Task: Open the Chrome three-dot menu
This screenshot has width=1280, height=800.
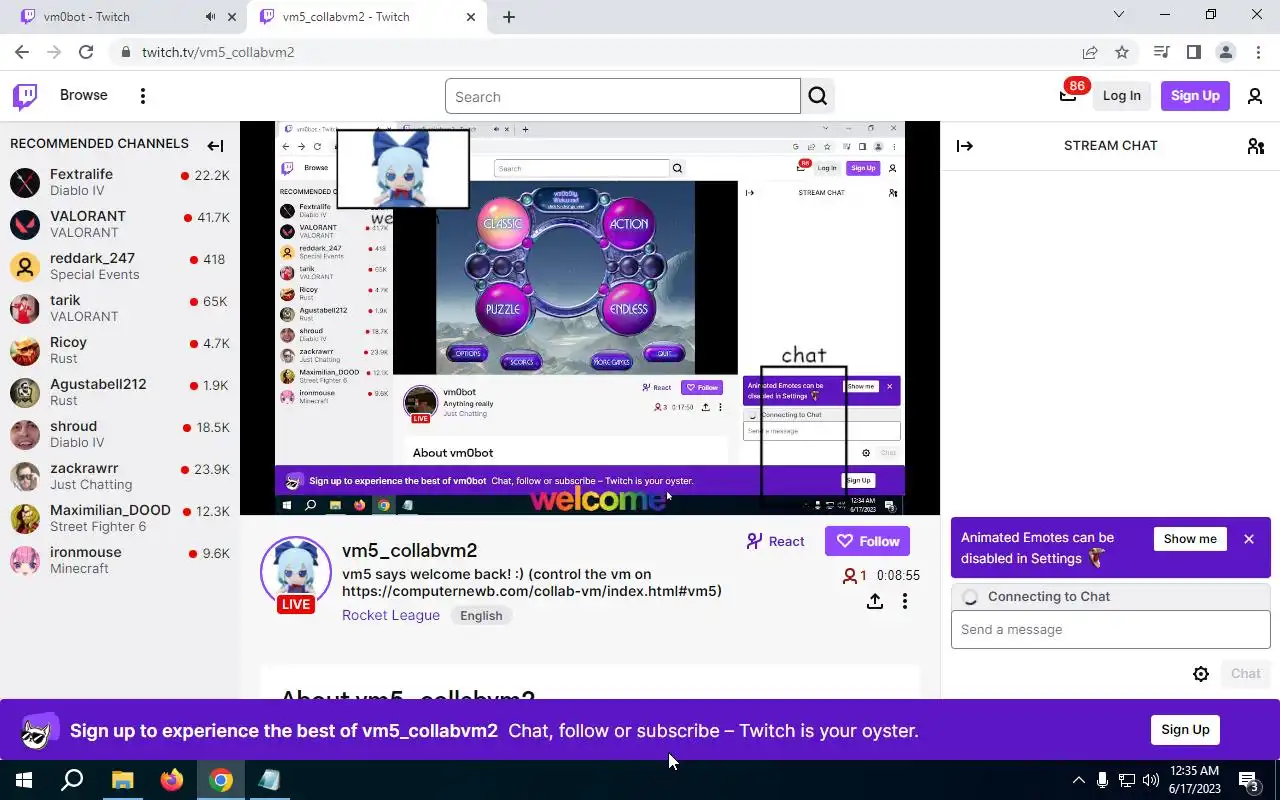Action: click(1257, 52)
